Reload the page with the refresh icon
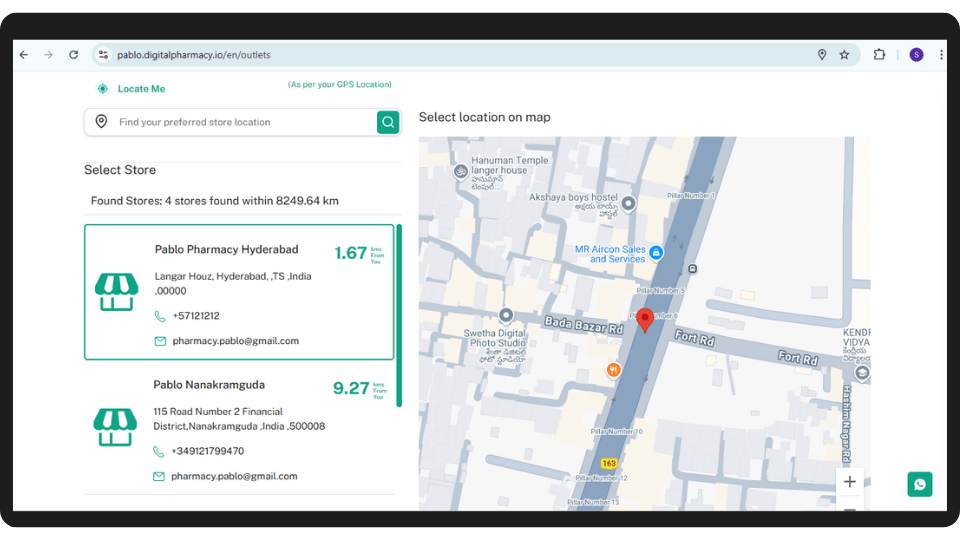The height and width of the screenshot is (540, 960). [x=73, y=54]
